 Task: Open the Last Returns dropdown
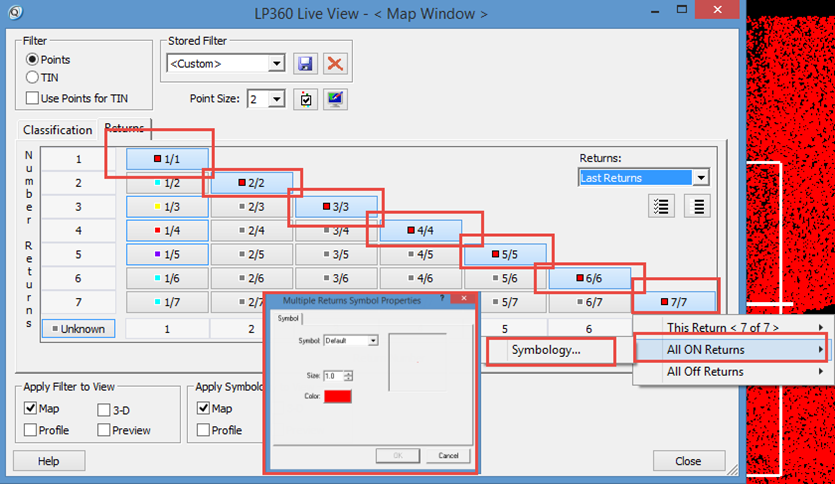701,178
